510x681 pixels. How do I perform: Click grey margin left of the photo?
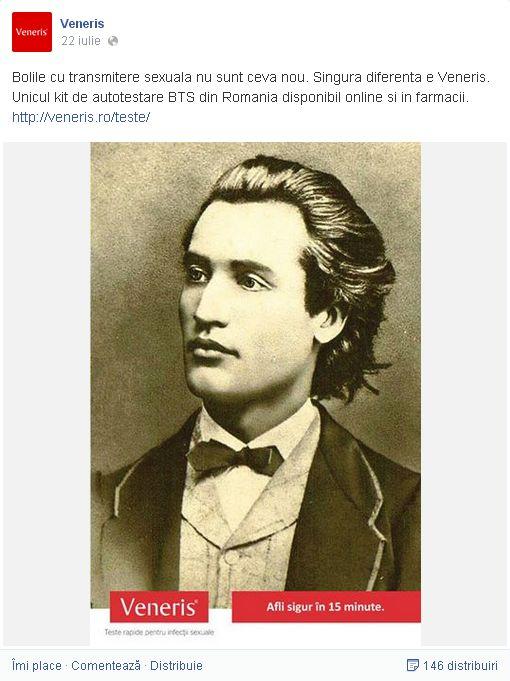click(x=47, y=394)
